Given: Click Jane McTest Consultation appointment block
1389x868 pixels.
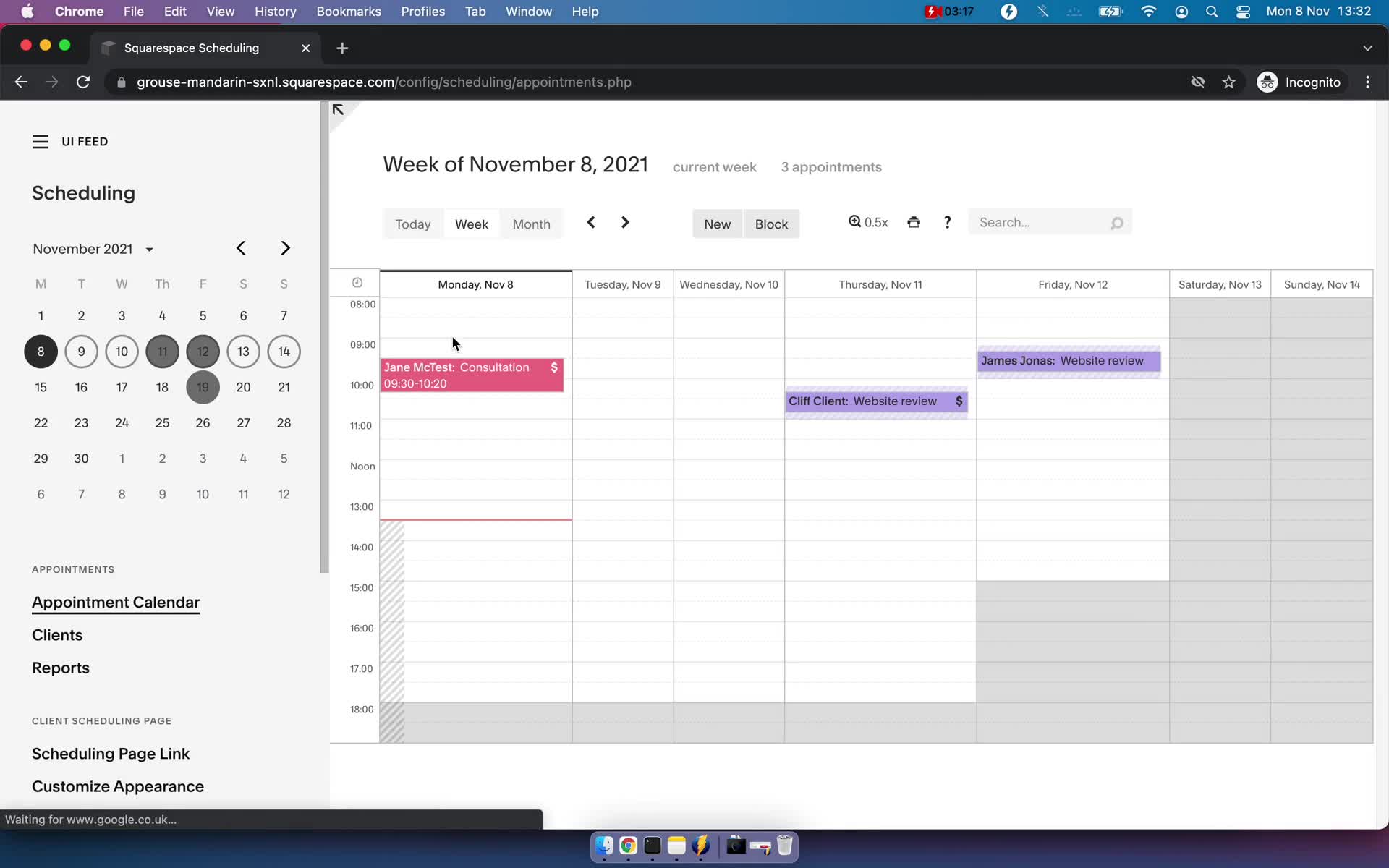Looking at the screenshot, I should point(471,375).
